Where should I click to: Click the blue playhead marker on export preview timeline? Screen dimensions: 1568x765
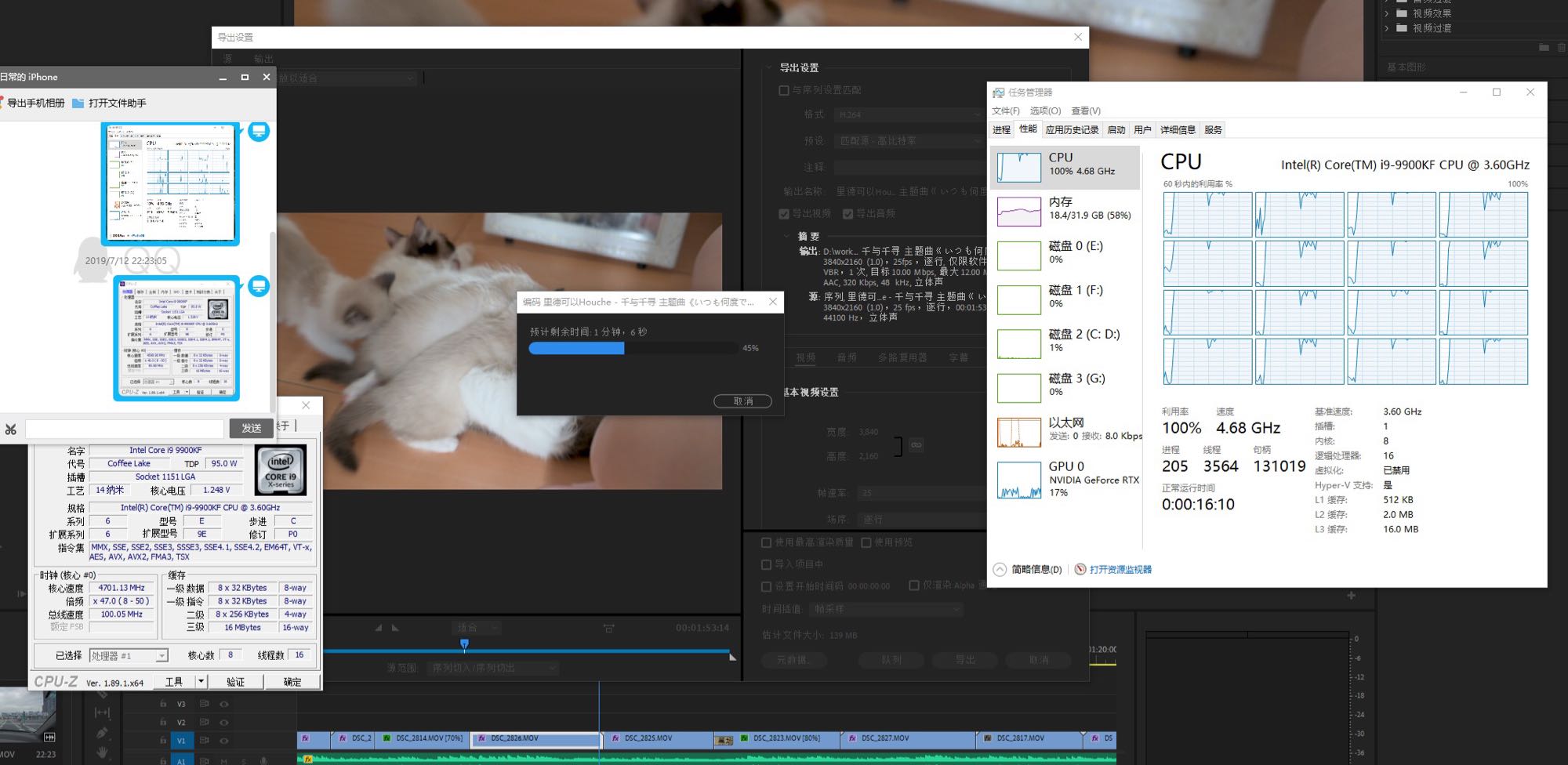(464, 644)
